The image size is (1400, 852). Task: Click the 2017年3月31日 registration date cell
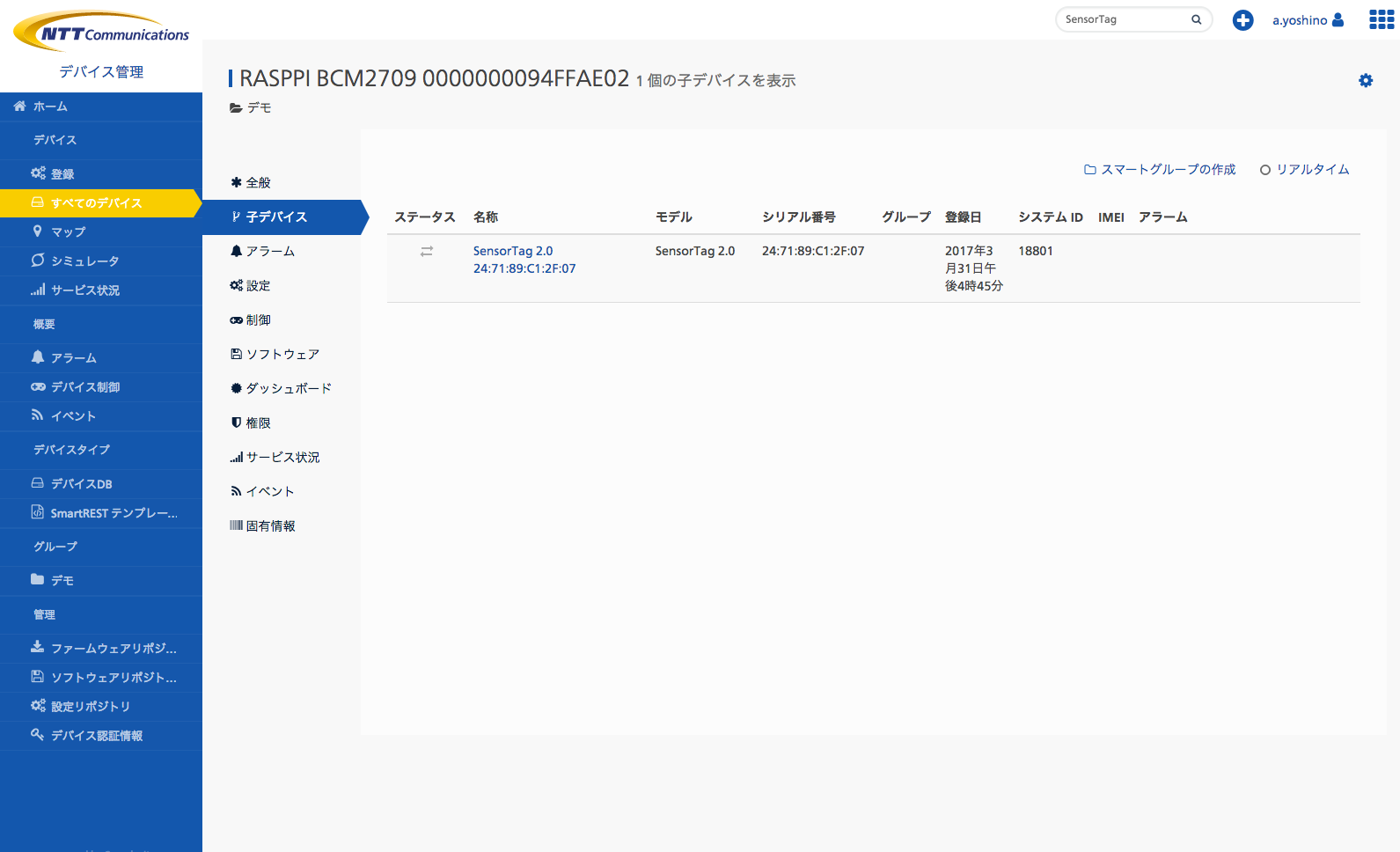click(x=974, y=268)
